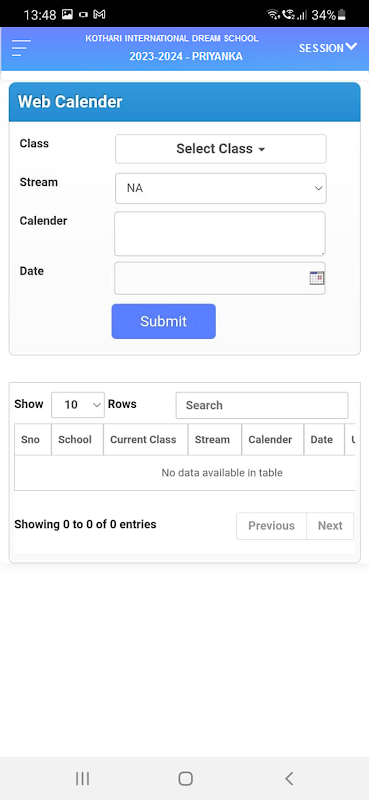Open the calendar date picker icon
This screenshot has height=800, width=369.
tap(317, 278)
